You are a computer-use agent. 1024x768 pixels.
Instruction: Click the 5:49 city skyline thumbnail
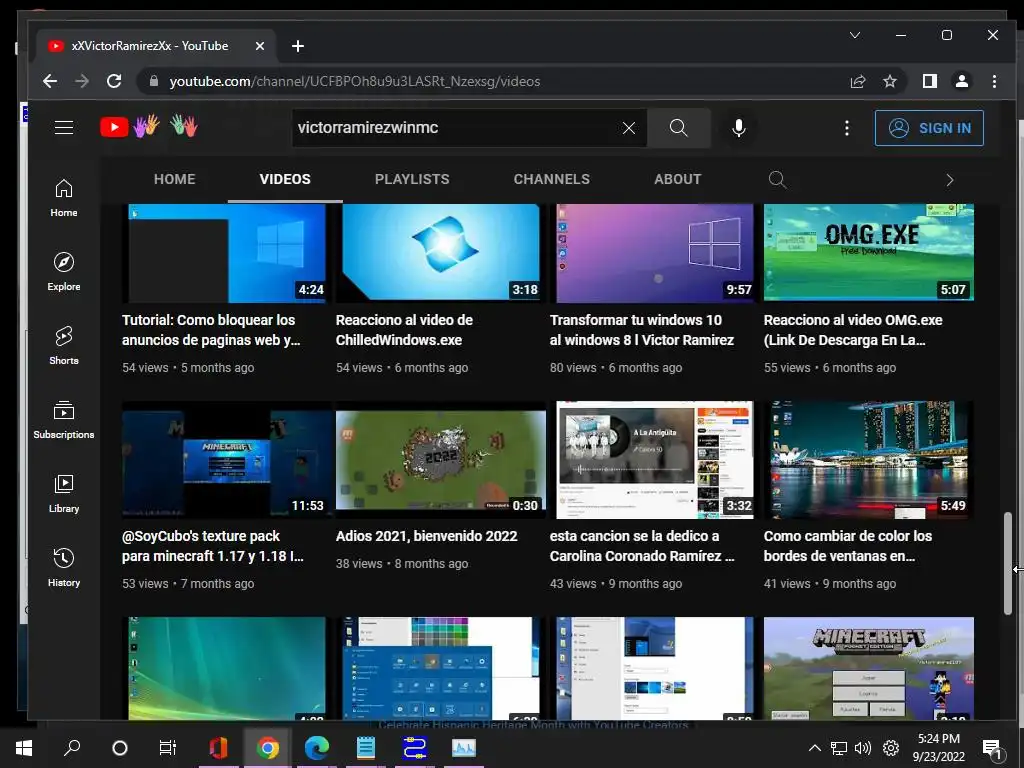click(869, 460)
